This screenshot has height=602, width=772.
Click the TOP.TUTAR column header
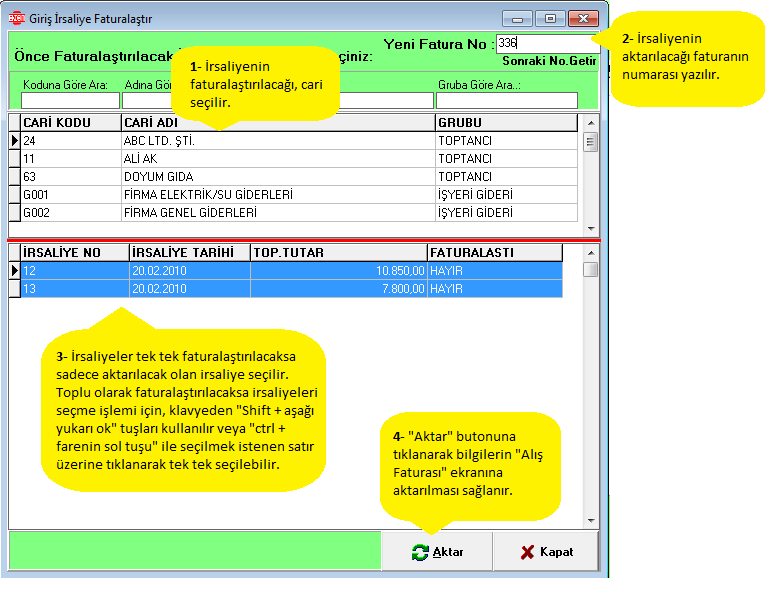[x=338, y=253]
